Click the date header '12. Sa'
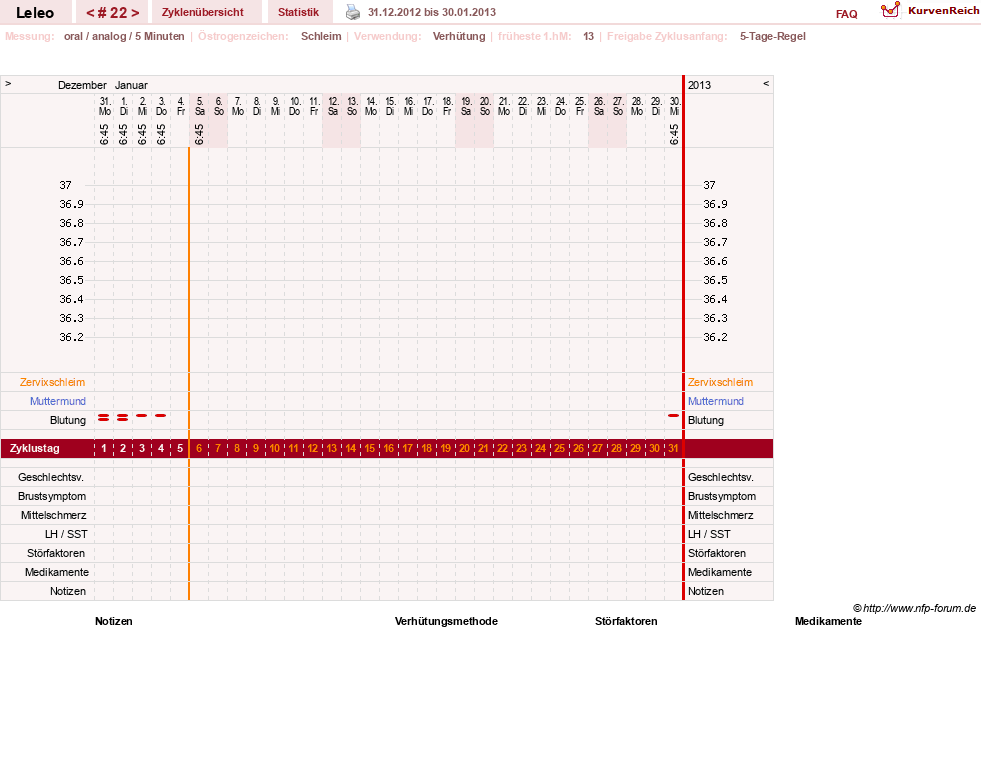 click(x=333, y=106)
